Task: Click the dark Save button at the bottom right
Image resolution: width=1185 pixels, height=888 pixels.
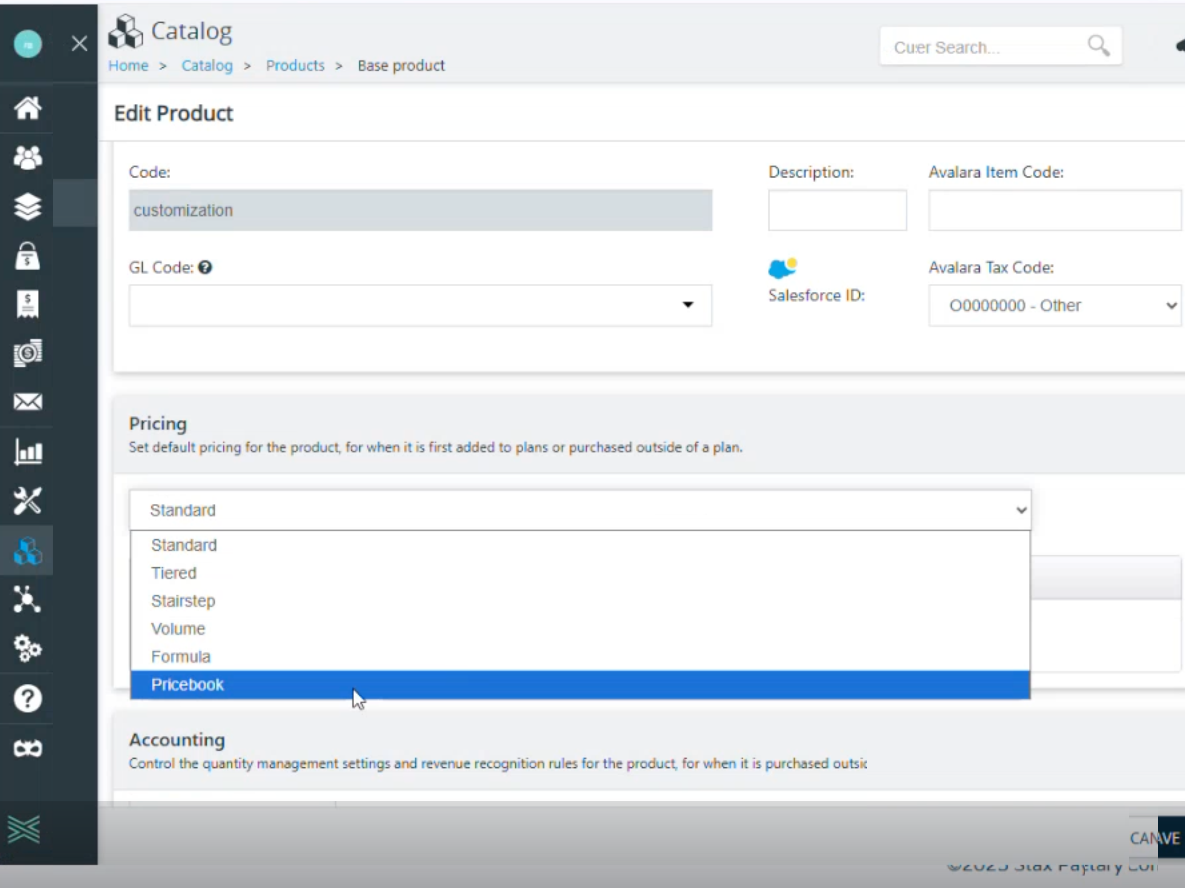Action: coord(1171,837)
